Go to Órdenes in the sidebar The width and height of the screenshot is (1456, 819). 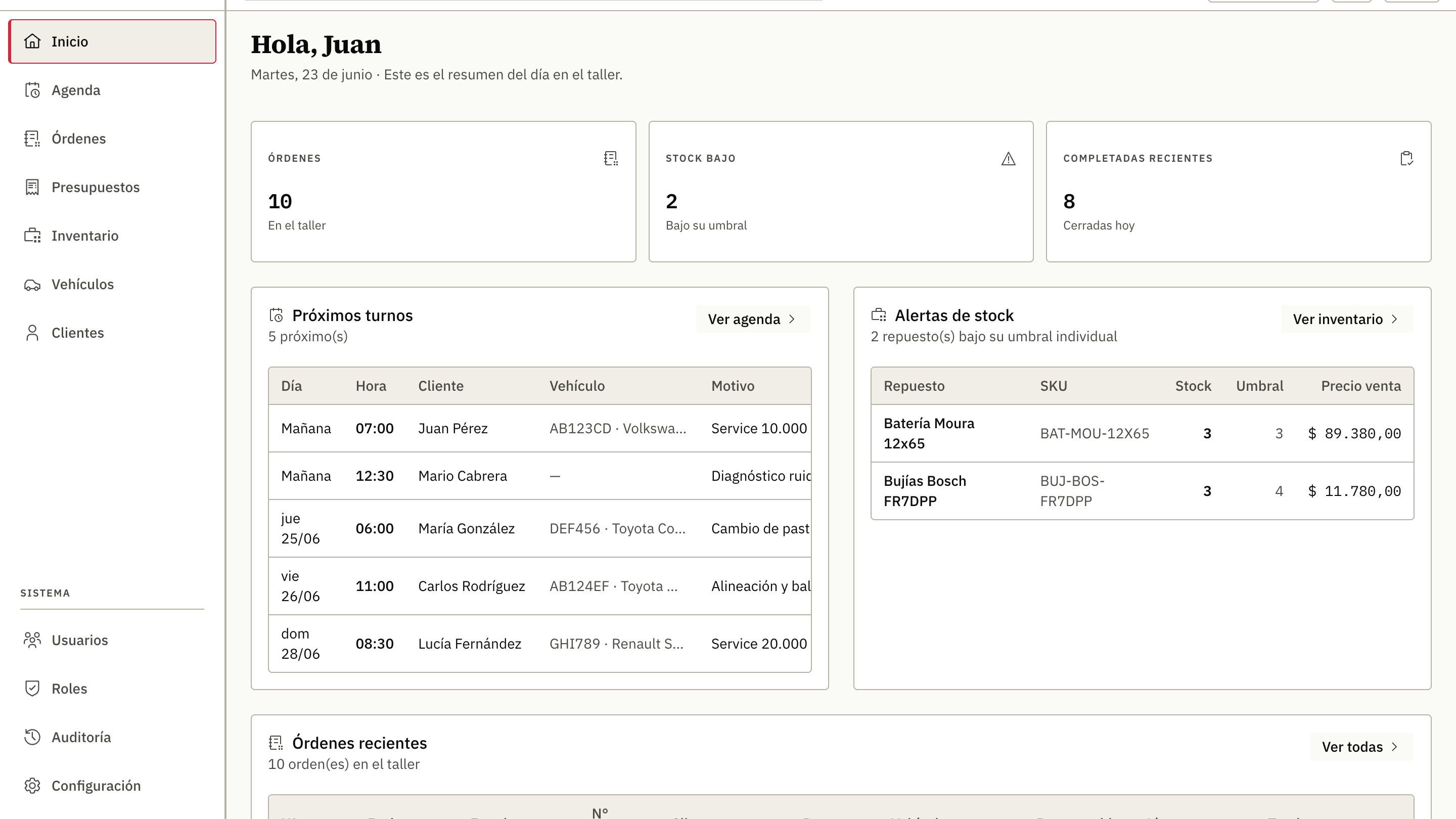(x=112, y=139)
